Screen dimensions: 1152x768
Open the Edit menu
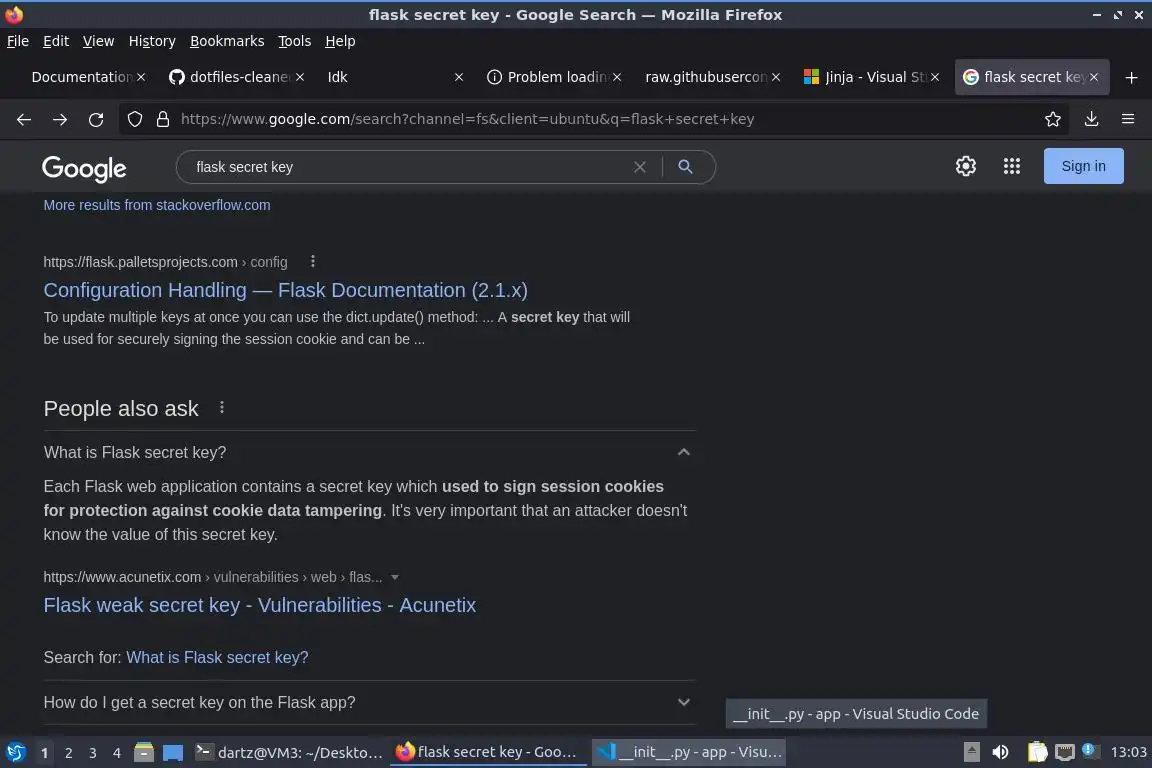pyautogui.click(x=56, y=41)
